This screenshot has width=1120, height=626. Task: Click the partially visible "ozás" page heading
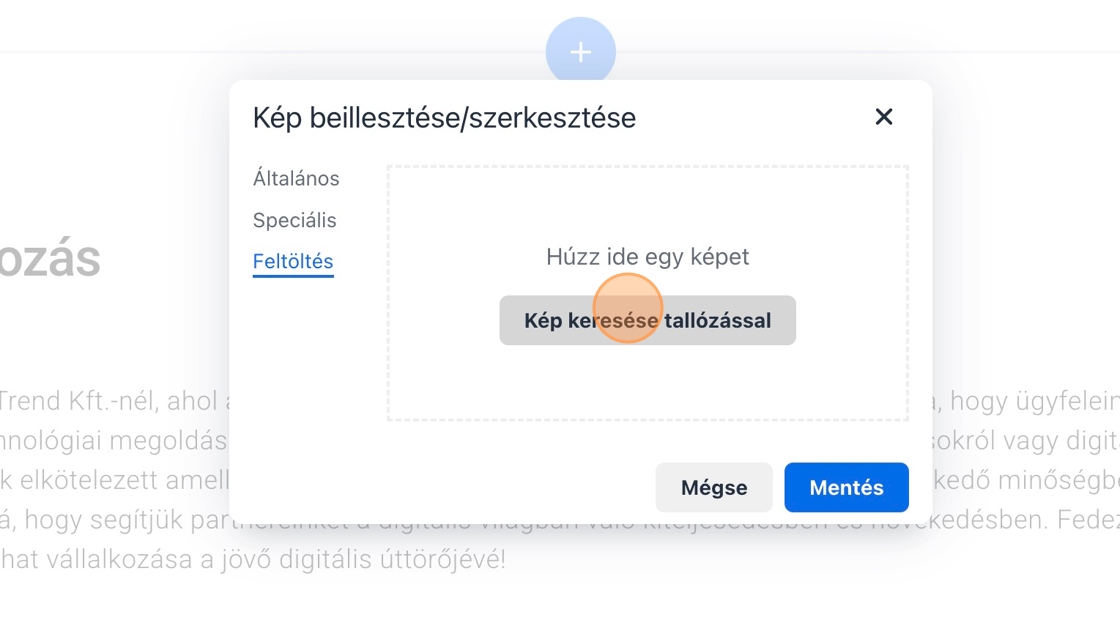tap(50, 259)
